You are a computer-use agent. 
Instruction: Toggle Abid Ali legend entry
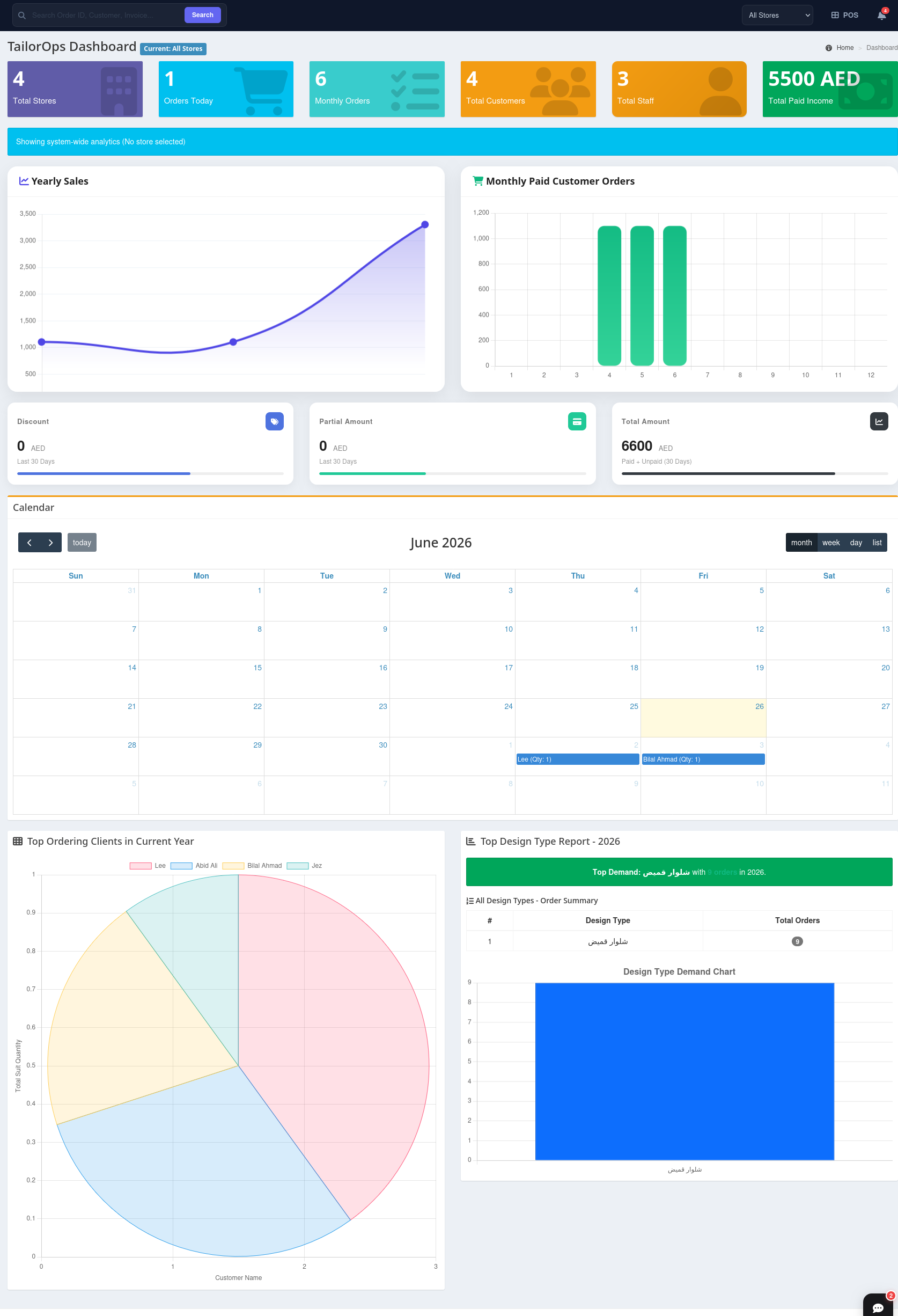(194, 865)
